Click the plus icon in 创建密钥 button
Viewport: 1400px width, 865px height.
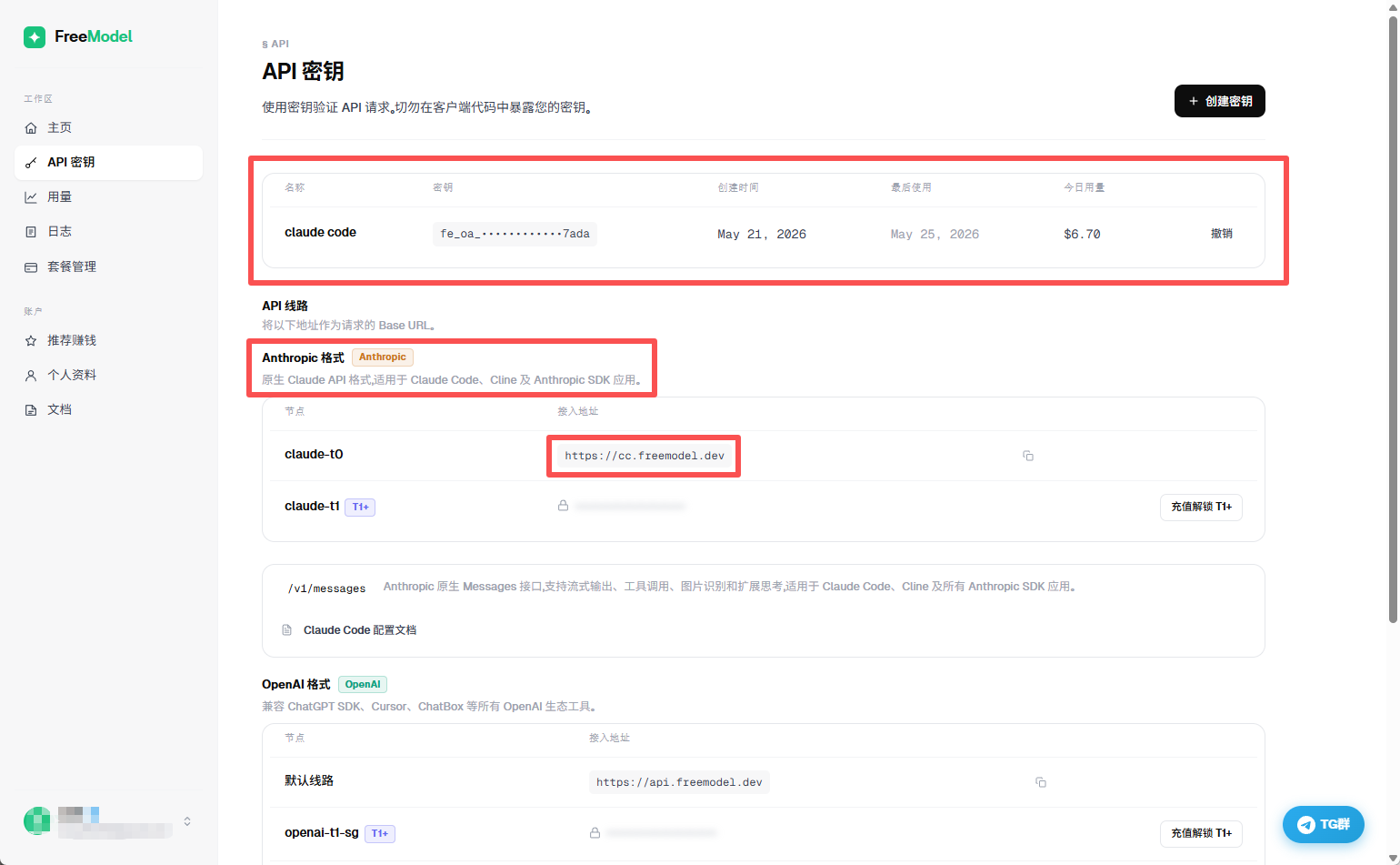(1194, 101)
